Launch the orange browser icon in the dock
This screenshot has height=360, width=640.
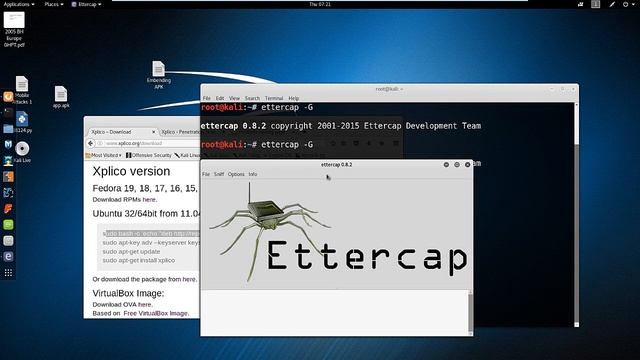click(x=8, y=97)
